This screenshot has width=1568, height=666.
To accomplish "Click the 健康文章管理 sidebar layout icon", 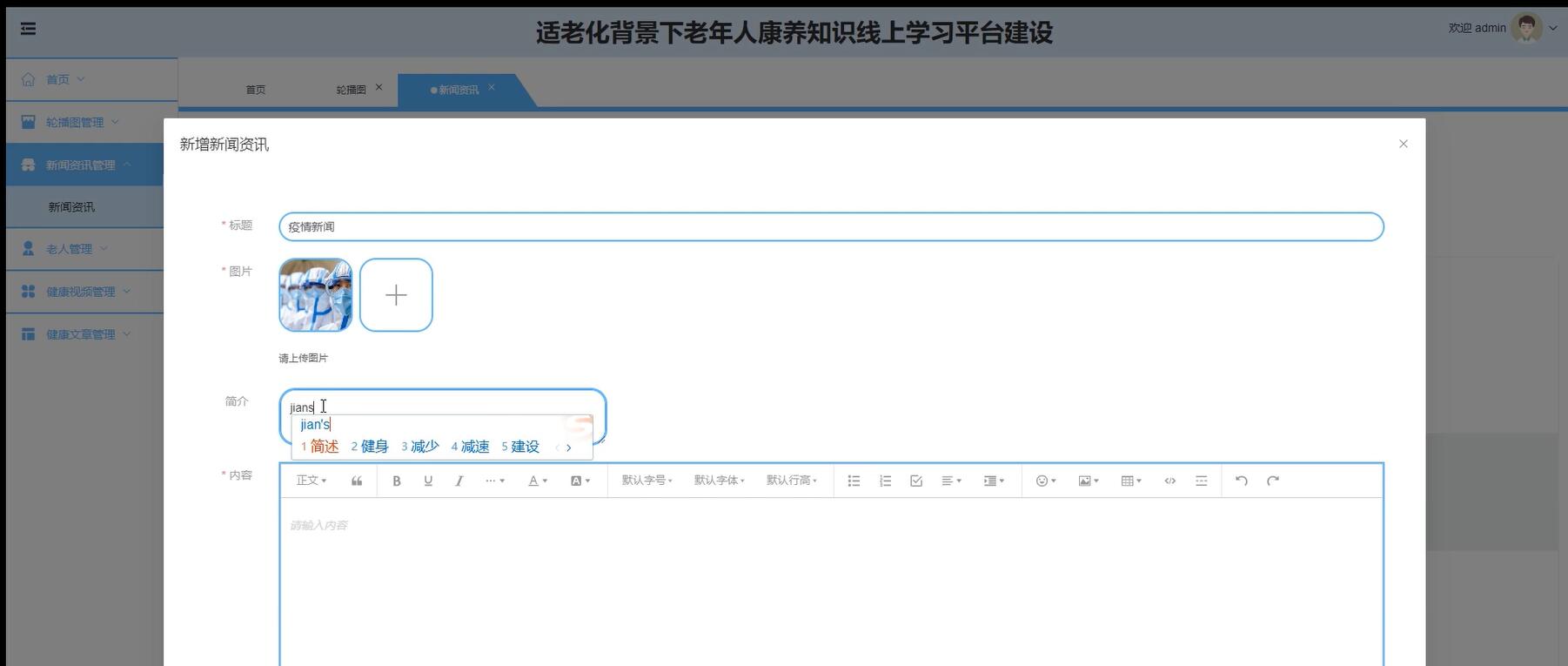I will pos(29,334).
